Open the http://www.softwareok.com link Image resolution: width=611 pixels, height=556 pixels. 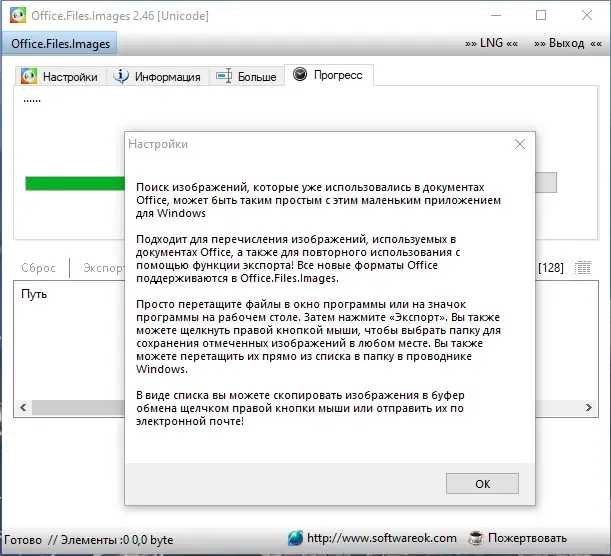click(x=381, y=538)
